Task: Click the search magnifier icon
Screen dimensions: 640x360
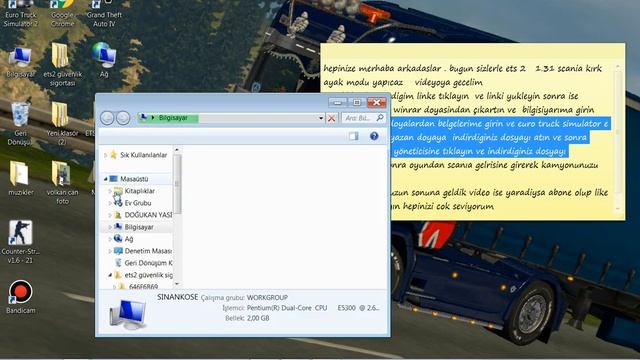Action: pos(380,118)
